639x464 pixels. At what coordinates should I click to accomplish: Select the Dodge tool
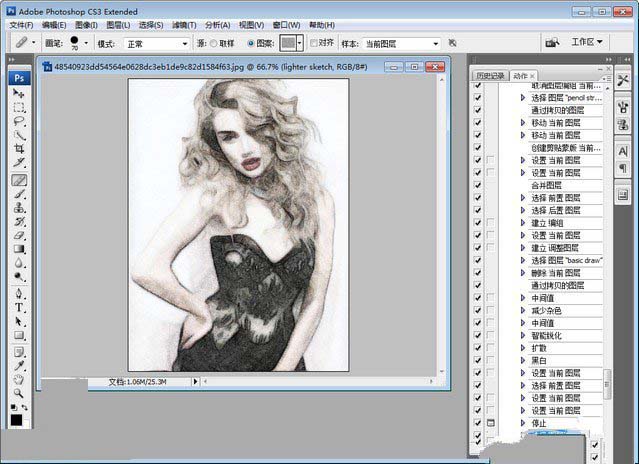pyautogui.click(x=19, y=277)
